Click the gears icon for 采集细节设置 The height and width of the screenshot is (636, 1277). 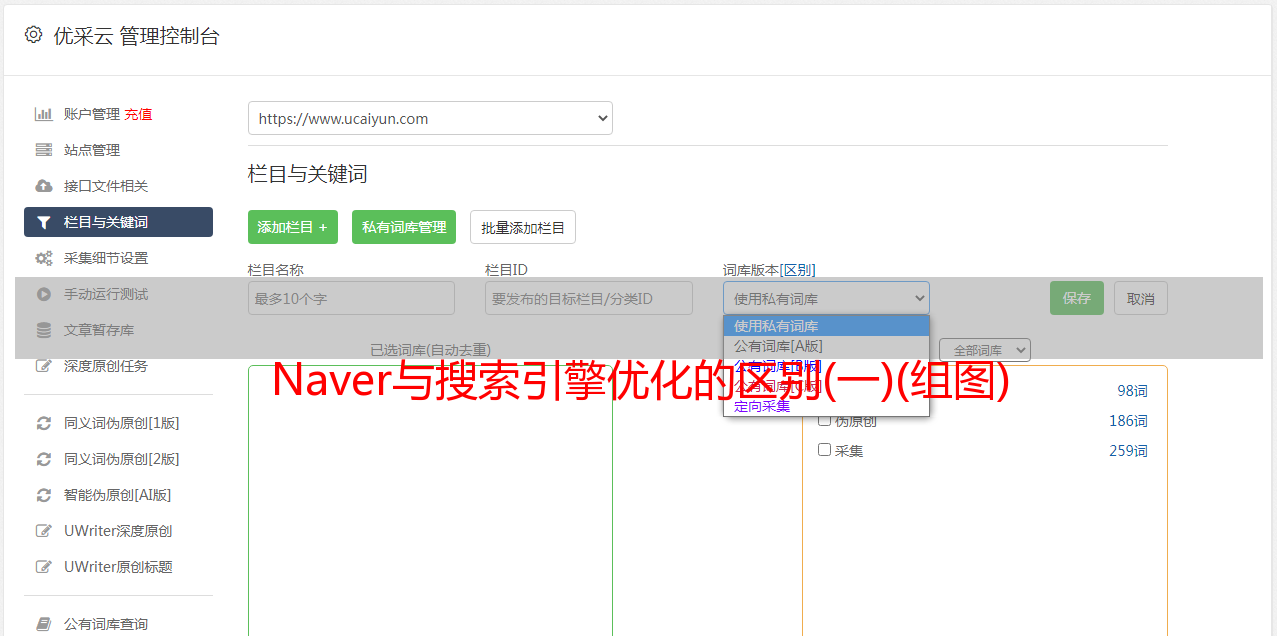tap(43, 258)
